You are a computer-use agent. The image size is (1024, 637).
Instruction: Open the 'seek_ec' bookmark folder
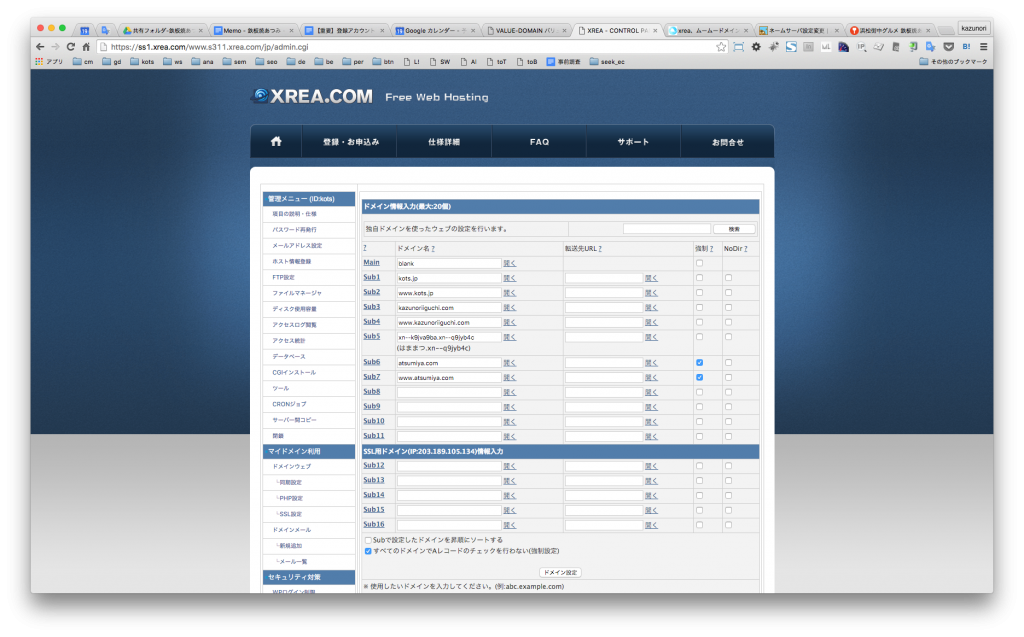(x=607, y=62)
